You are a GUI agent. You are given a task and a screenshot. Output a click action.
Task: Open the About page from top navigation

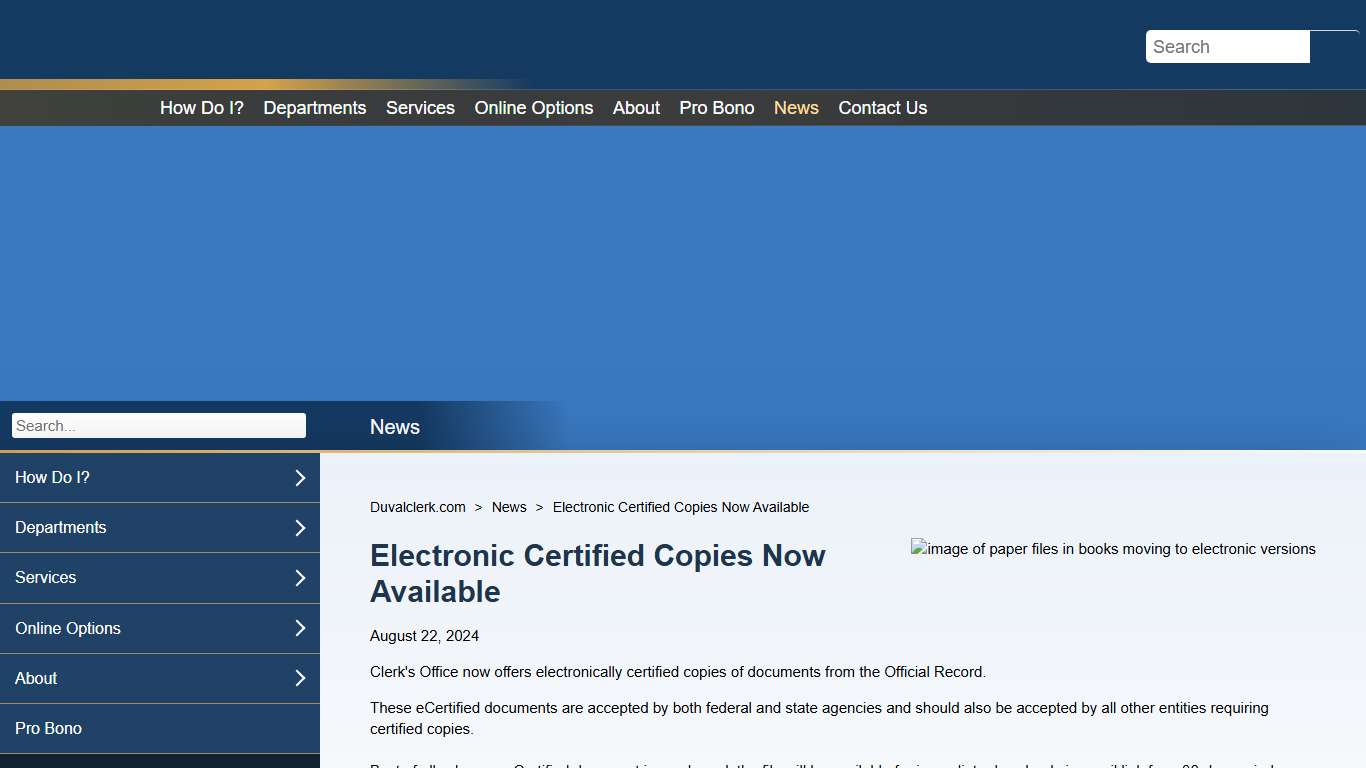(636, 107)
